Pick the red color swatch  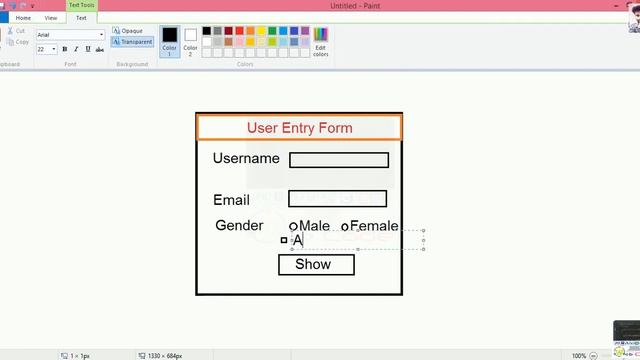click(x=240, y=31)
